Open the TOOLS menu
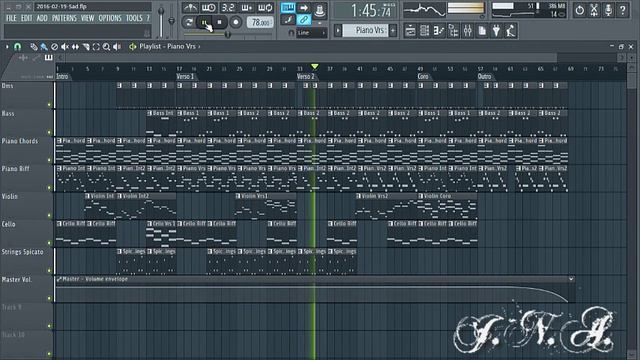The image size is (640, 360). click(x=134, y=18)
